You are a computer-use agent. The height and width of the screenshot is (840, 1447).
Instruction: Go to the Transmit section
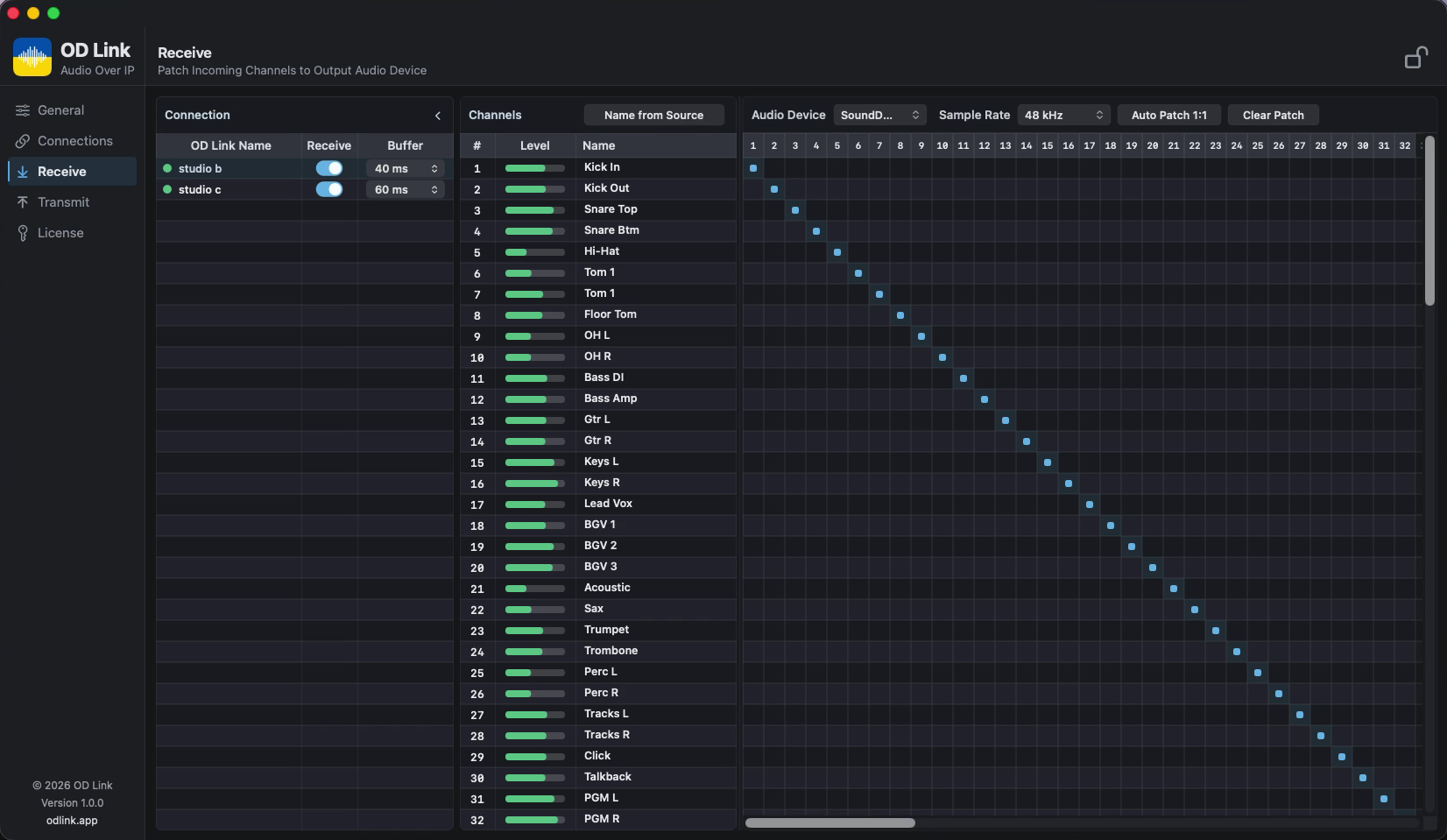pos(72,202)
